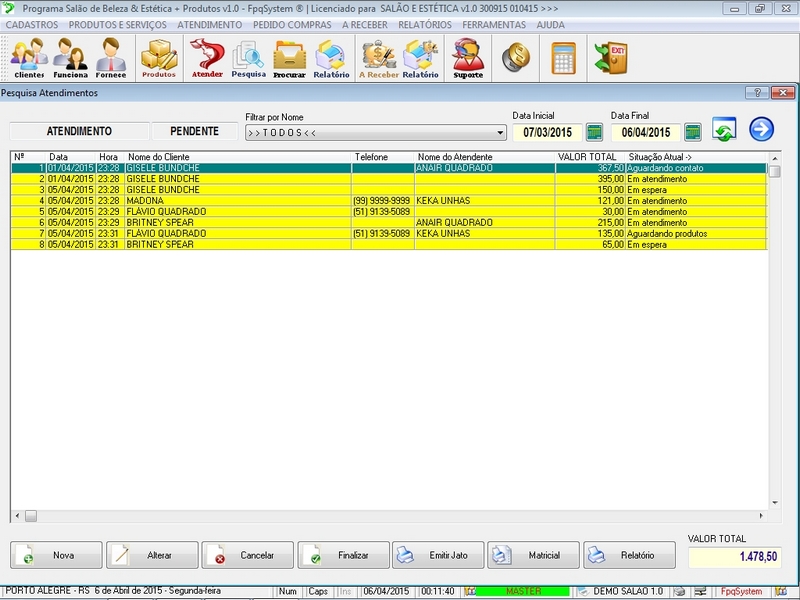
Task: Click the calculator toolbar icon
Action: [x=563, y=58]
